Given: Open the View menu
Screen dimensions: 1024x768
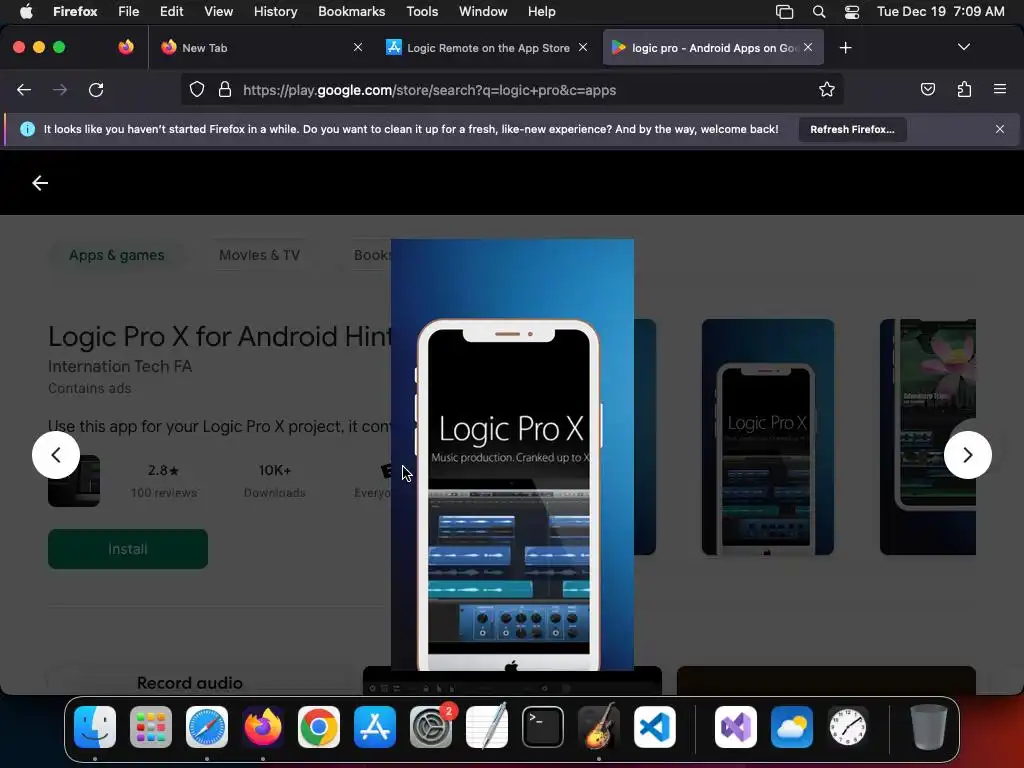Looking at the screenshot, I should click(218, 12).
